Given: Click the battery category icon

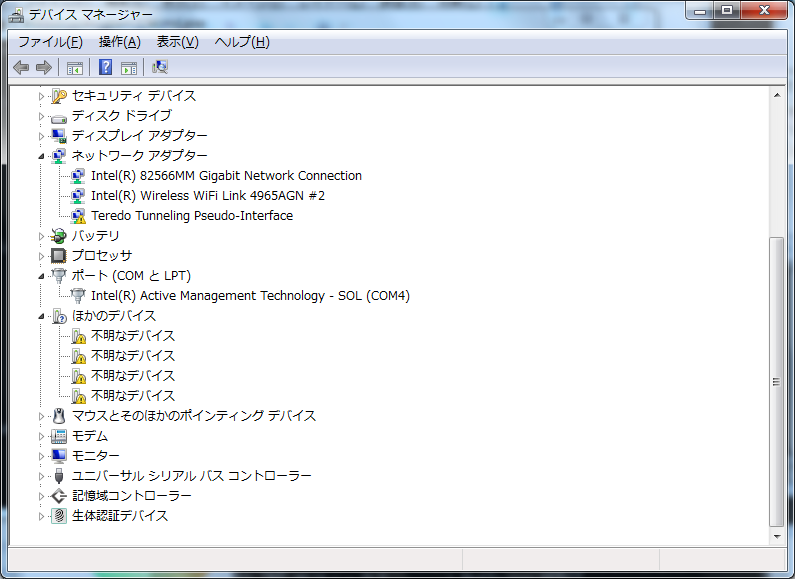Looking at the screenshot, I should click(x=59, y=236).
